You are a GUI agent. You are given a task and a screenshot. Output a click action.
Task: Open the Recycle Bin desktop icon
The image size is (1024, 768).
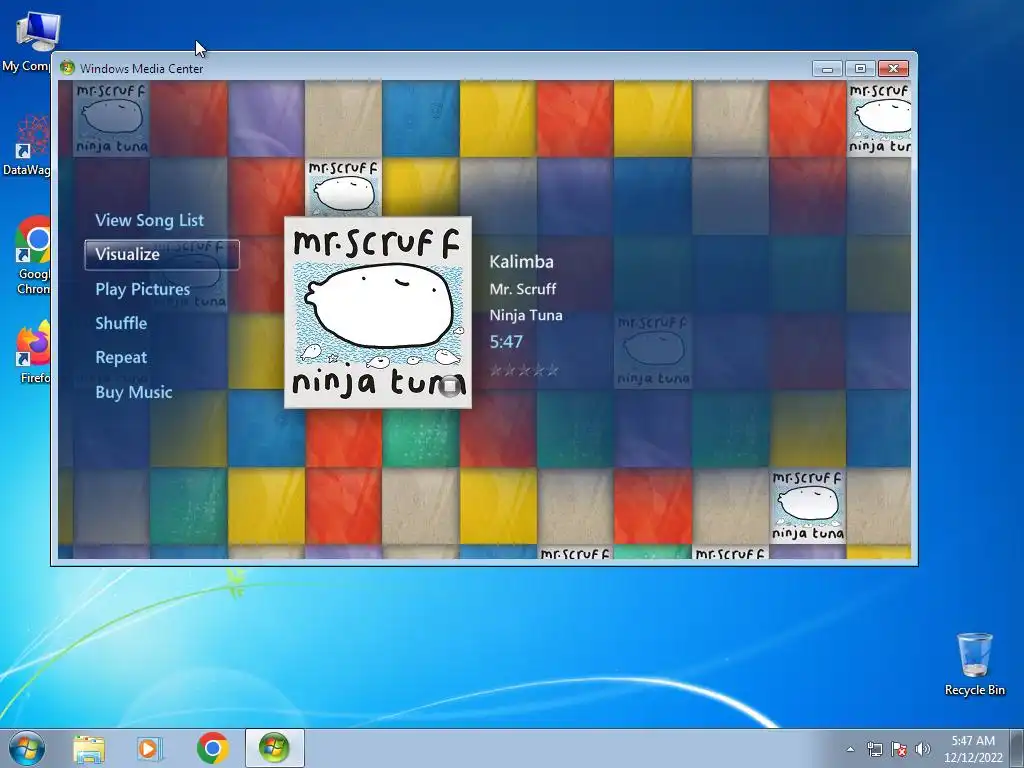(x=974, y=664)
